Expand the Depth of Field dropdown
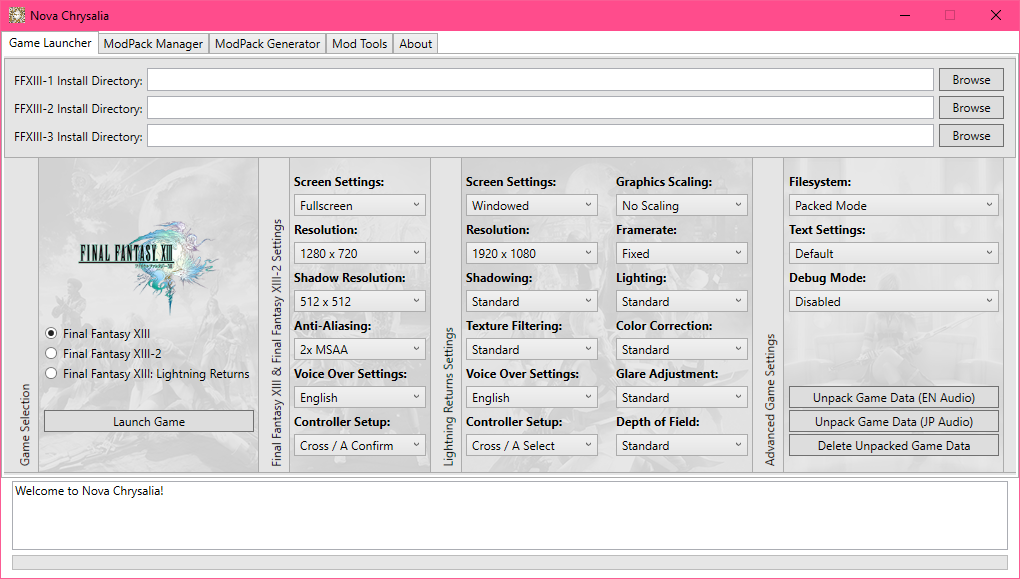This screenshot has height=579, width=1020. 682,445
